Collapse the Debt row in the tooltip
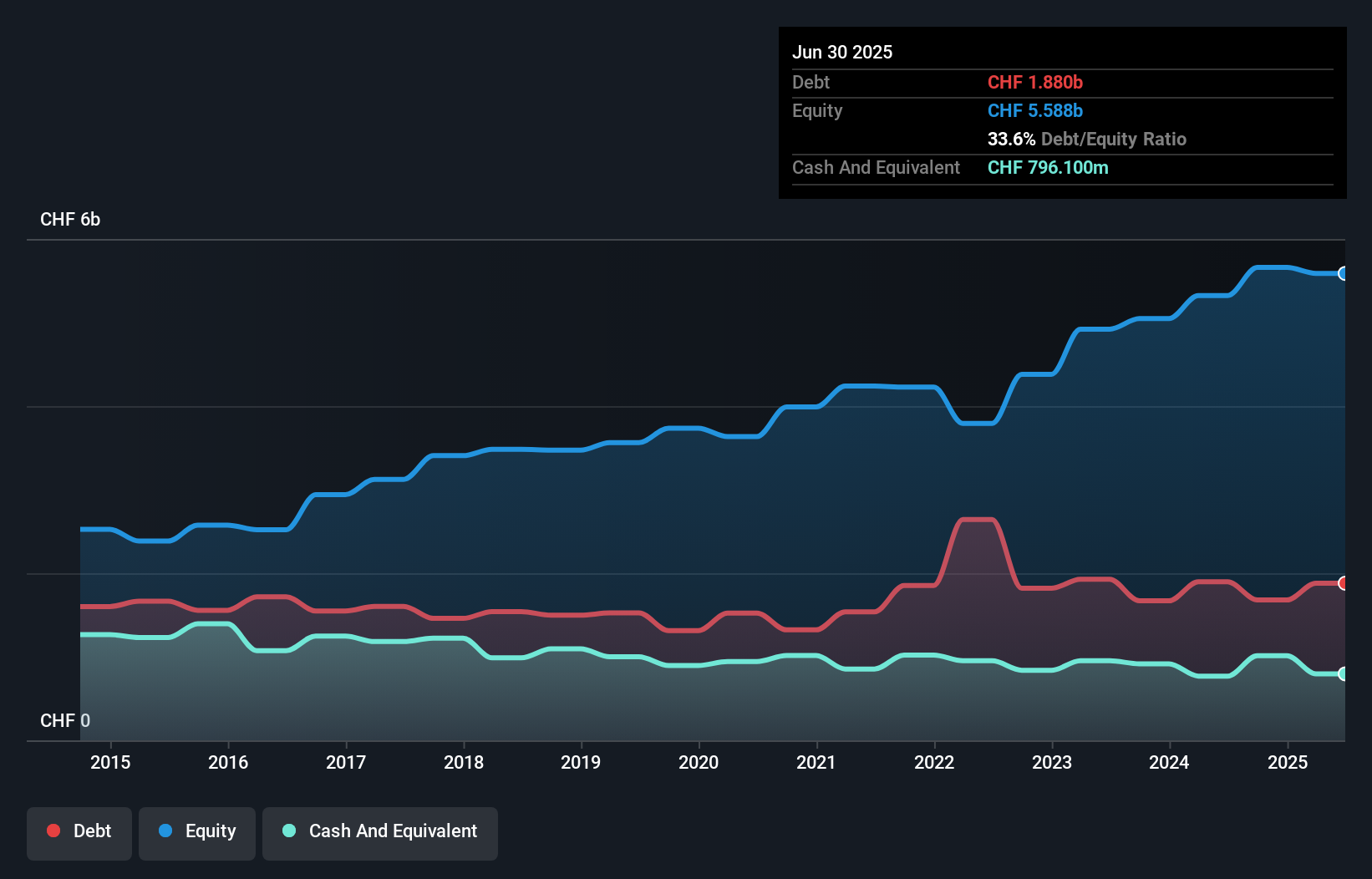The height and width of the screenshot is (879, 1372). pos(810,82)
